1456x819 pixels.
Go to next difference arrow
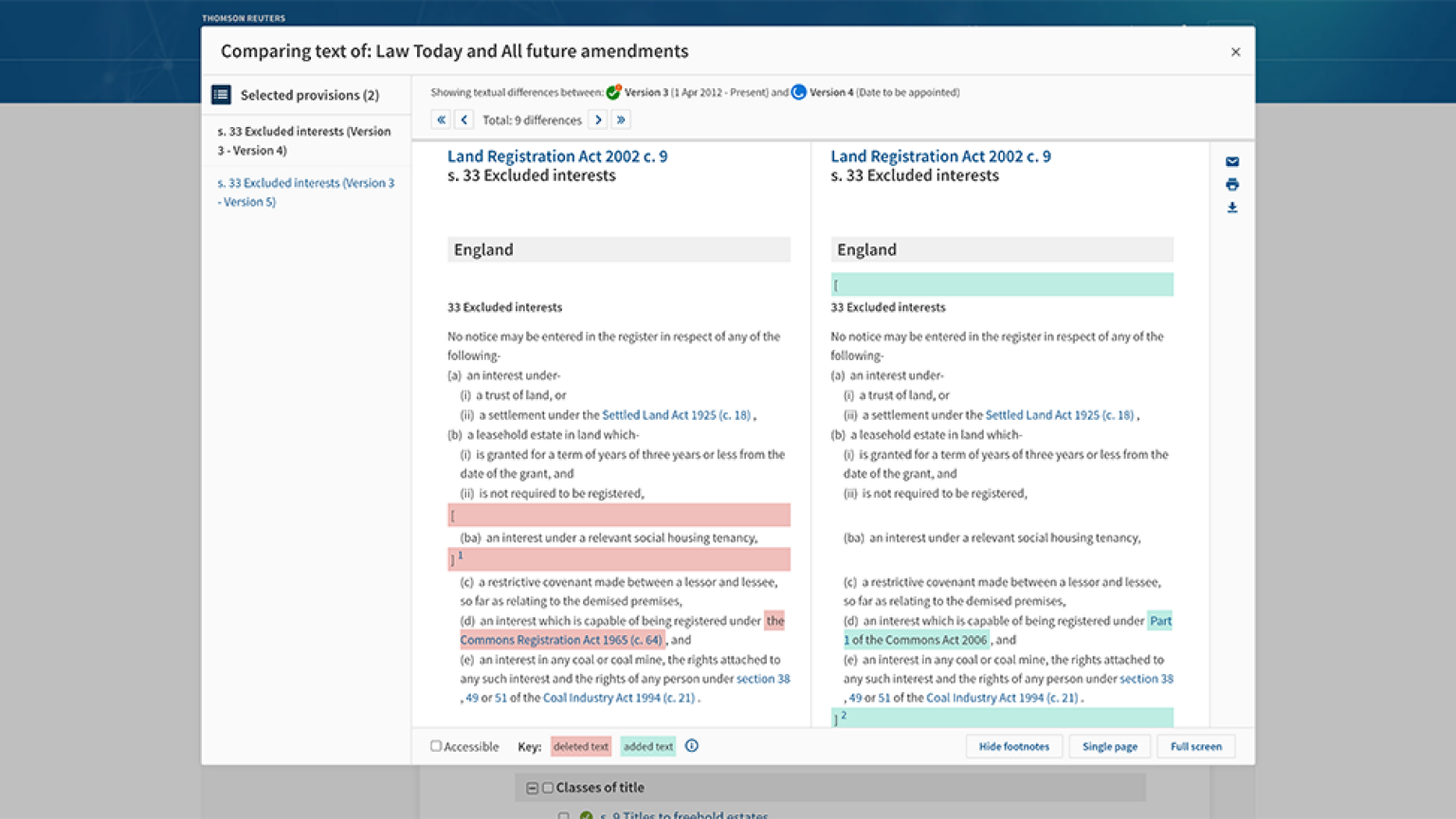point(598,120)
